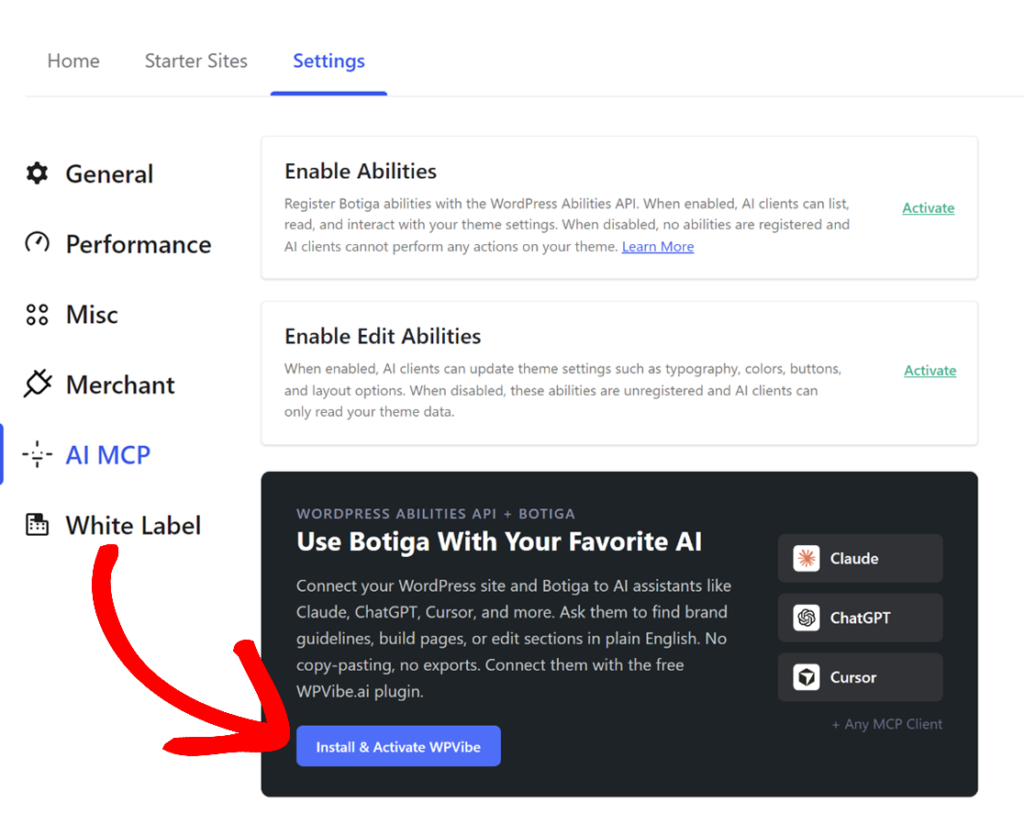Screen dimensions: 1024x825
Task: Click the Cursor cube logo icon
Action: 807,677
